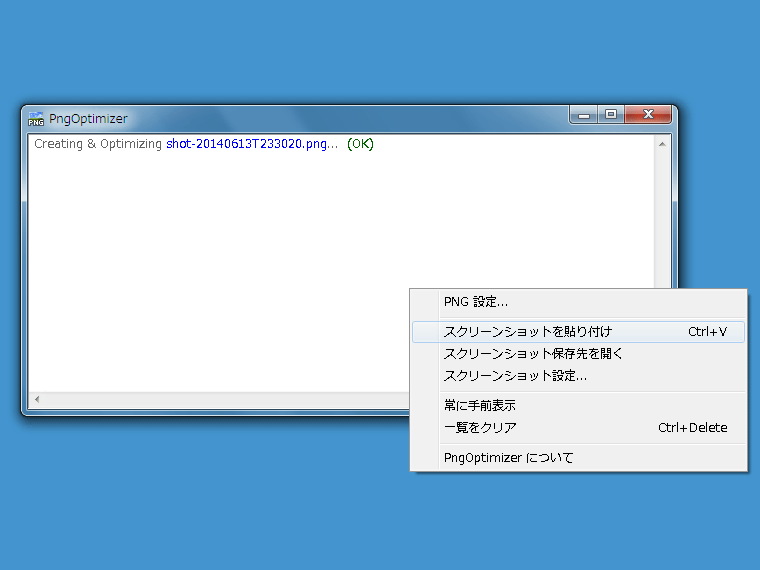Click the vertical scrollbar up arrow
Image resolution: width=760 pixels, height=570 pixels.
662,144
